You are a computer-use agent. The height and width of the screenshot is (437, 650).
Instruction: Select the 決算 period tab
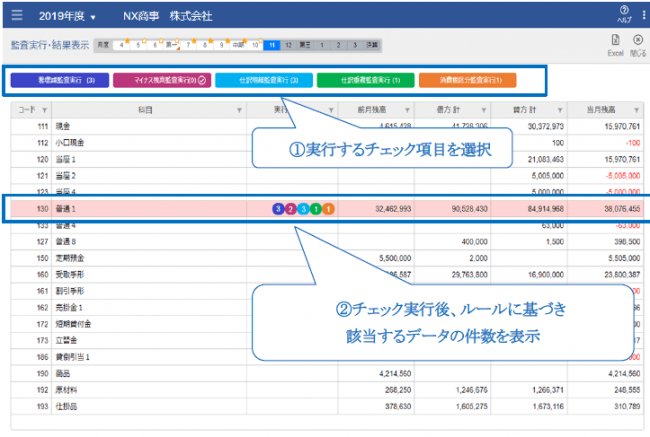tap(372, 45)
